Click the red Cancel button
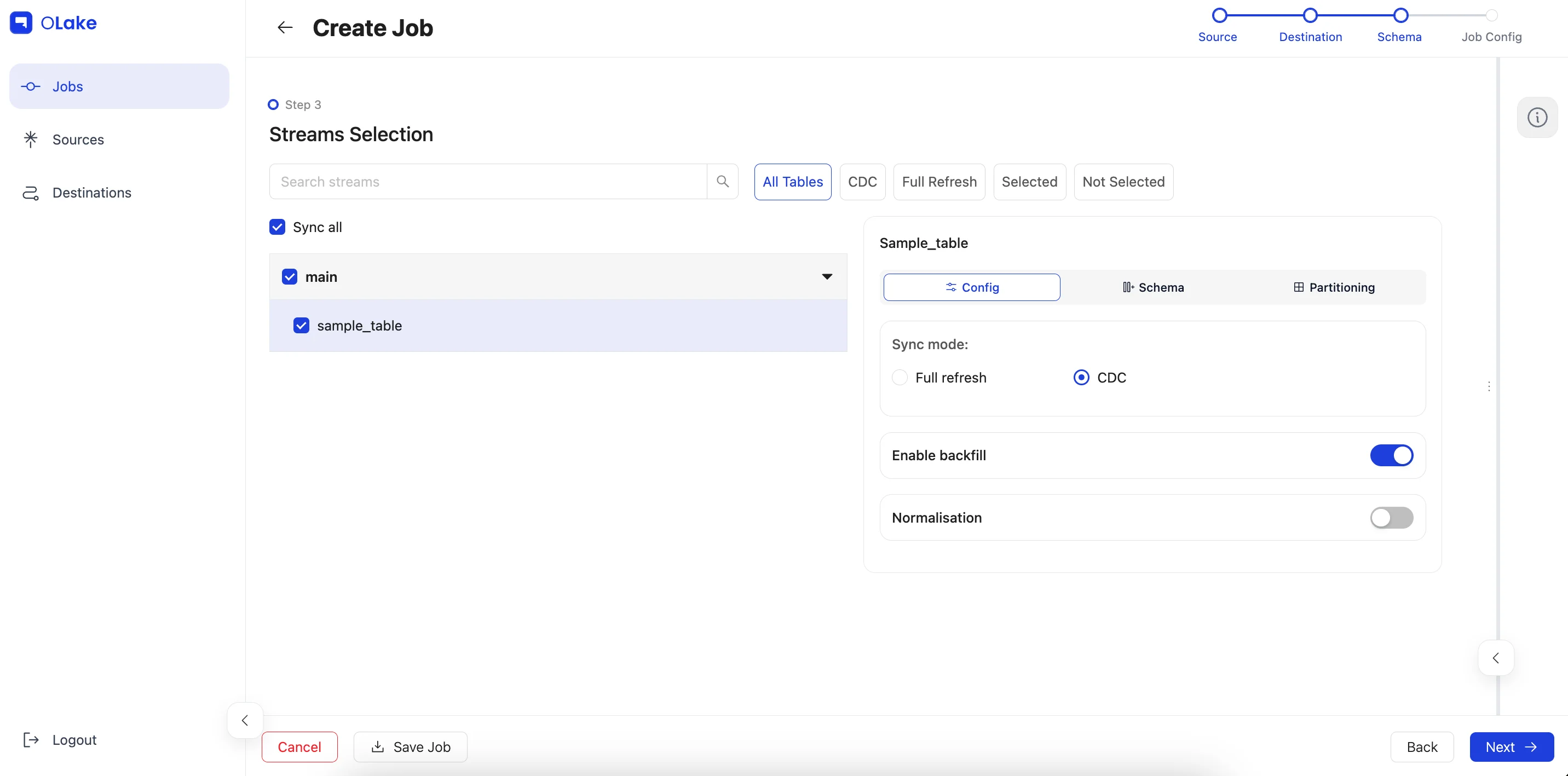Image resolution: width=1568 pixels, height=776 pixels. pos(299,747)
